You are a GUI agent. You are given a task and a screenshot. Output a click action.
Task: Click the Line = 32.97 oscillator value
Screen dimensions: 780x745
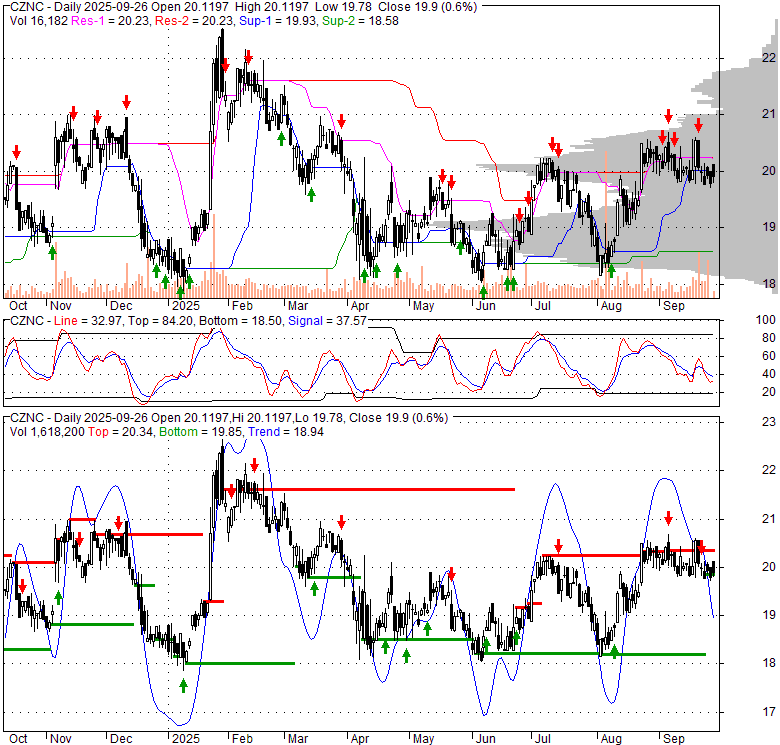pos(88,321)
